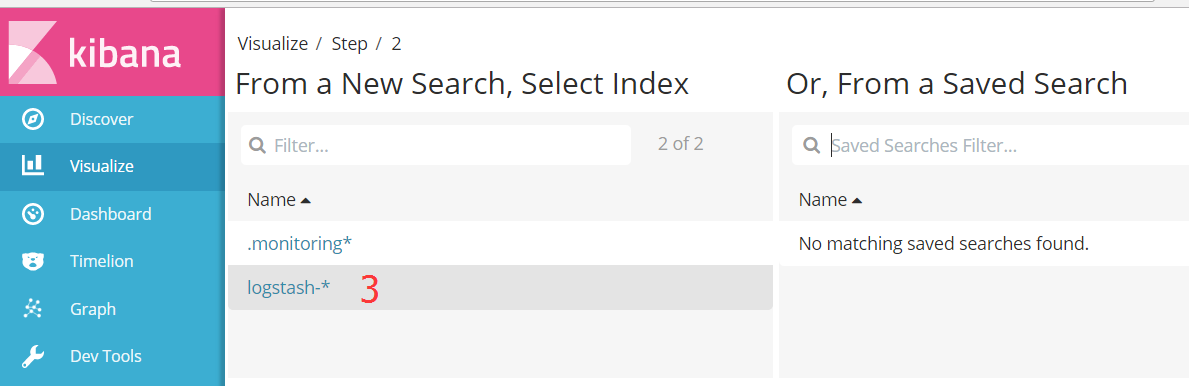The height and width of the screenshot is (386, 1189).
Task: Open the Graph nodes icon
Action: tap(33, 309)
